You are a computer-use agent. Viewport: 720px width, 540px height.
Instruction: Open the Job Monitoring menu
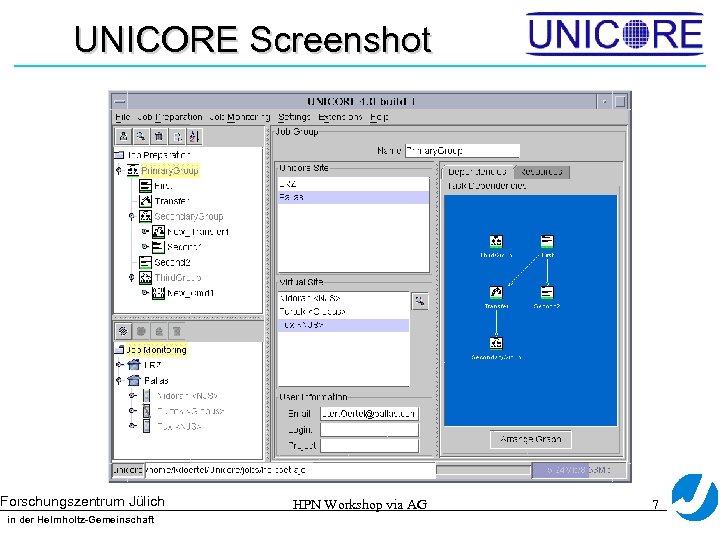(x=239, y=117)
